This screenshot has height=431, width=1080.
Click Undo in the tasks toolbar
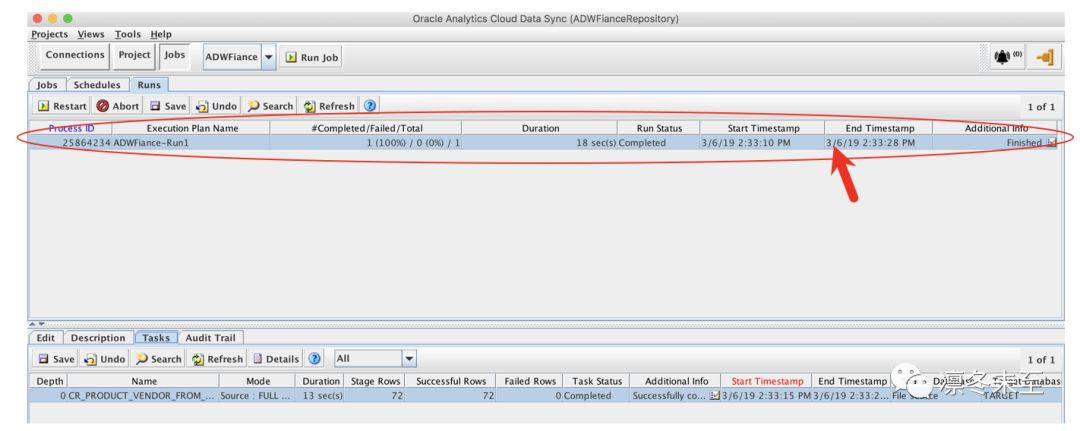104,359
